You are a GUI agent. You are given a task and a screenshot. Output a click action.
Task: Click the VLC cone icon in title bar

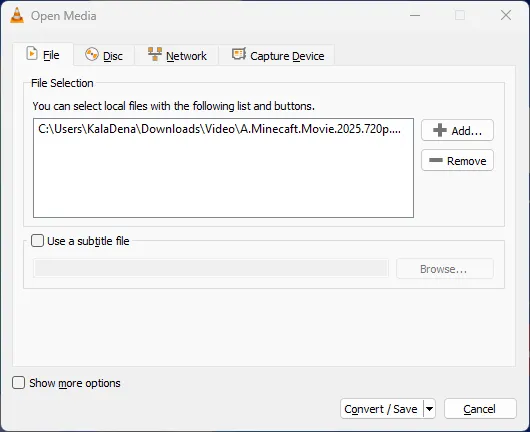[x=17, y=16]
